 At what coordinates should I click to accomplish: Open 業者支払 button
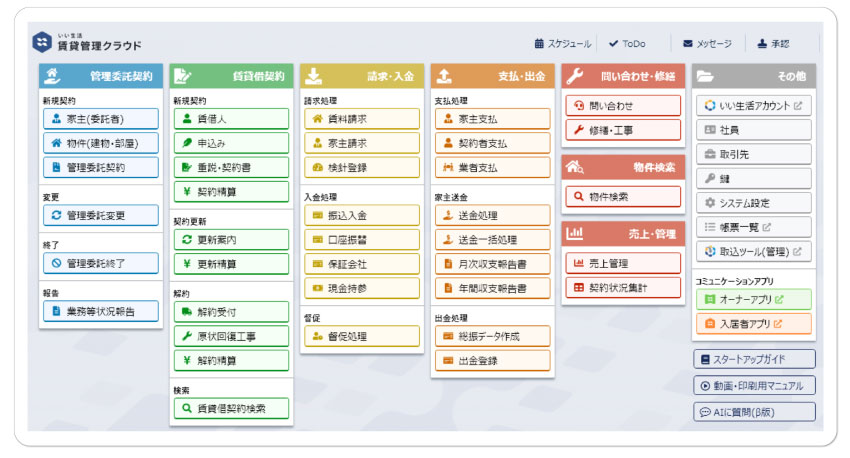point(493,167)
